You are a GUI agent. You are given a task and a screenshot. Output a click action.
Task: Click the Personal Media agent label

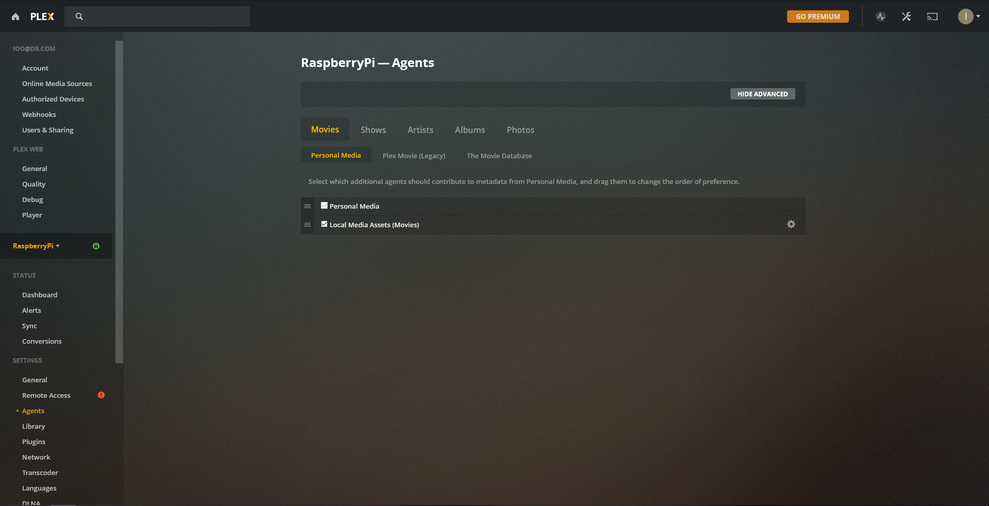354,206
